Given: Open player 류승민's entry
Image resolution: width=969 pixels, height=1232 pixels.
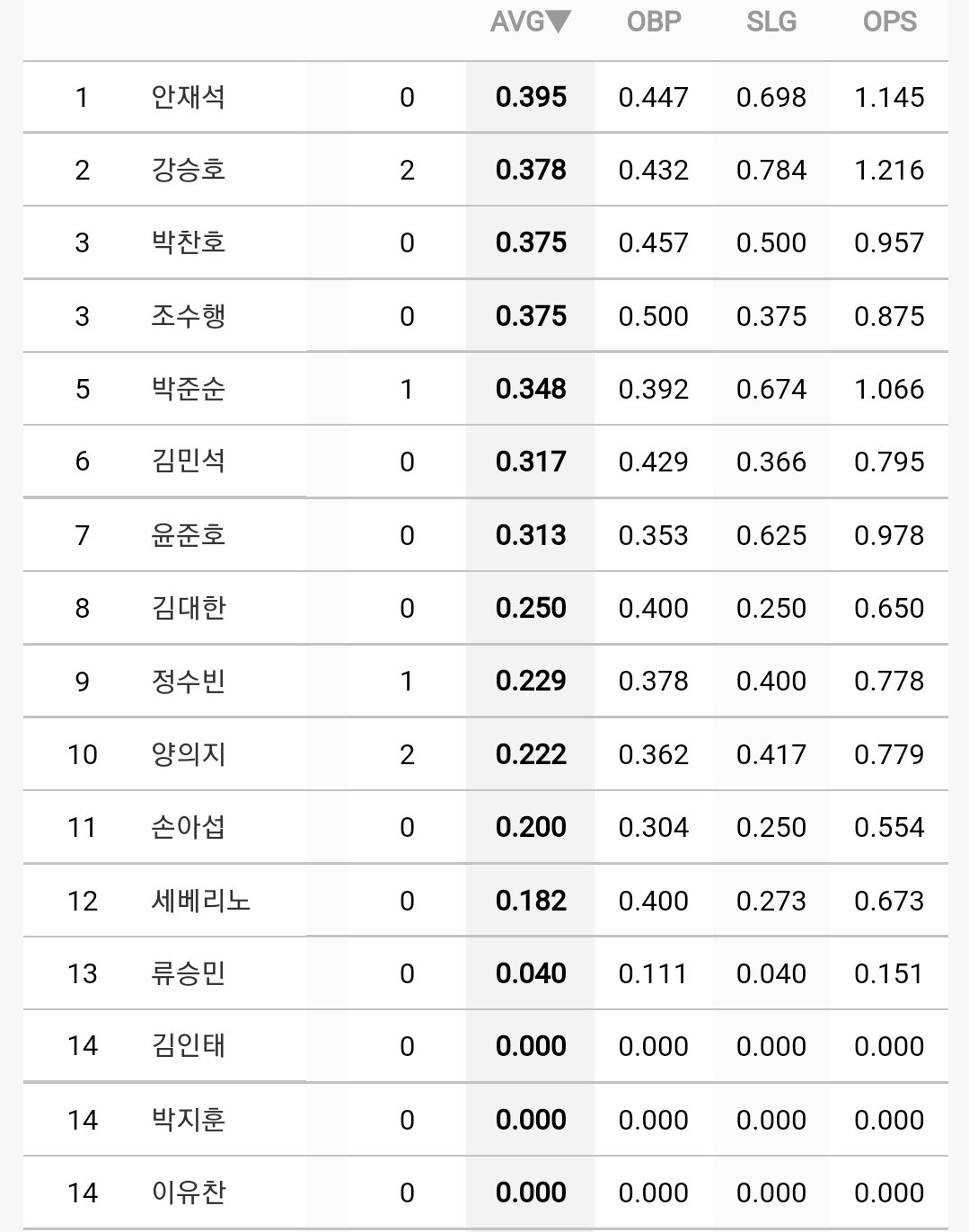Looking at the screenshot, I should (188, 973).
